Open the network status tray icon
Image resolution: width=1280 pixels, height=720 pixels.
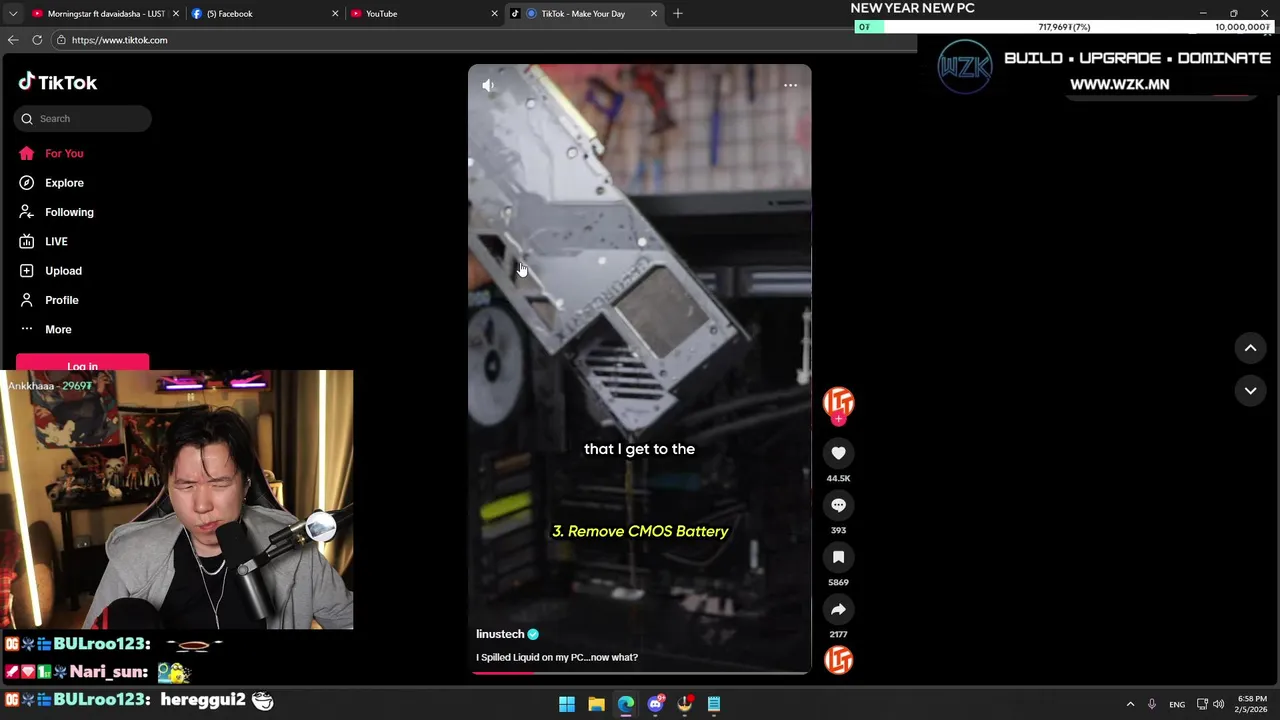coord(1203,704)
